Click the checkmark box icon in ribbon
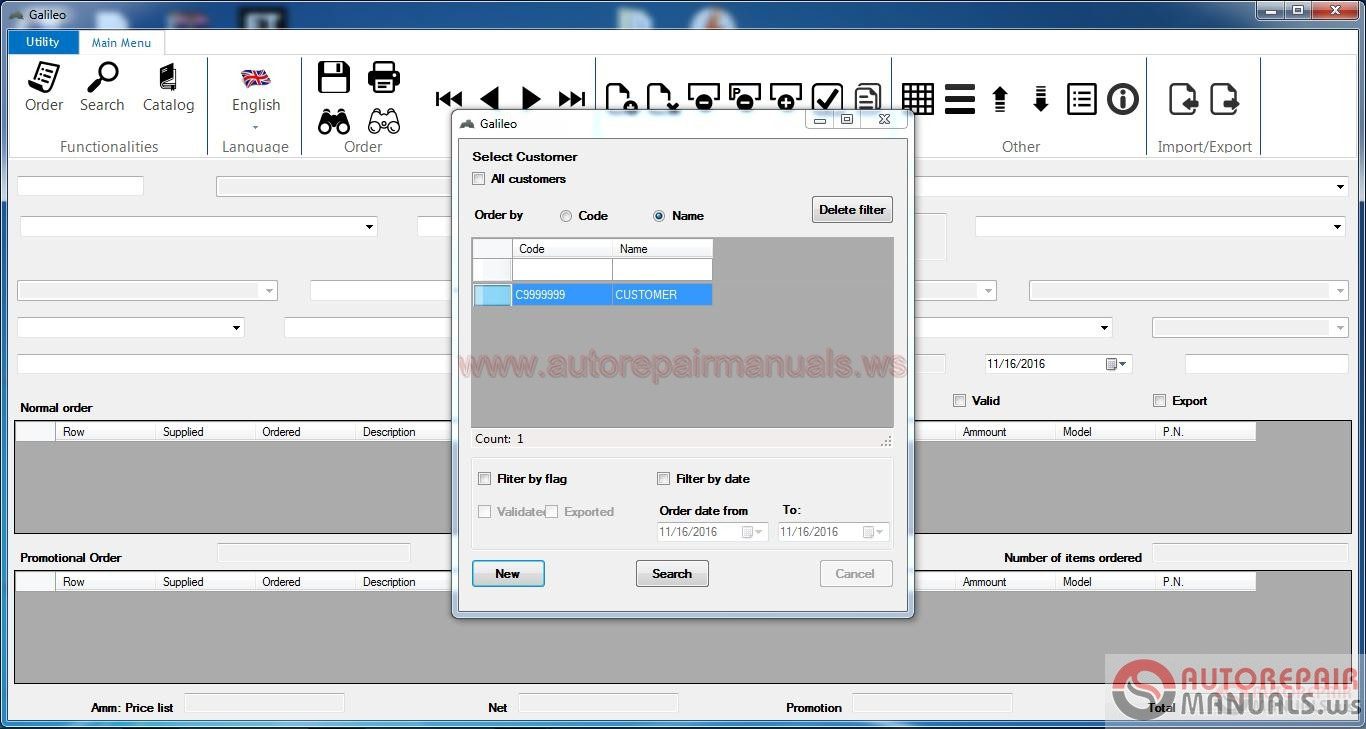Image resolution: width=1366 pixels, height=729 pixels. (x=827, y=97)
